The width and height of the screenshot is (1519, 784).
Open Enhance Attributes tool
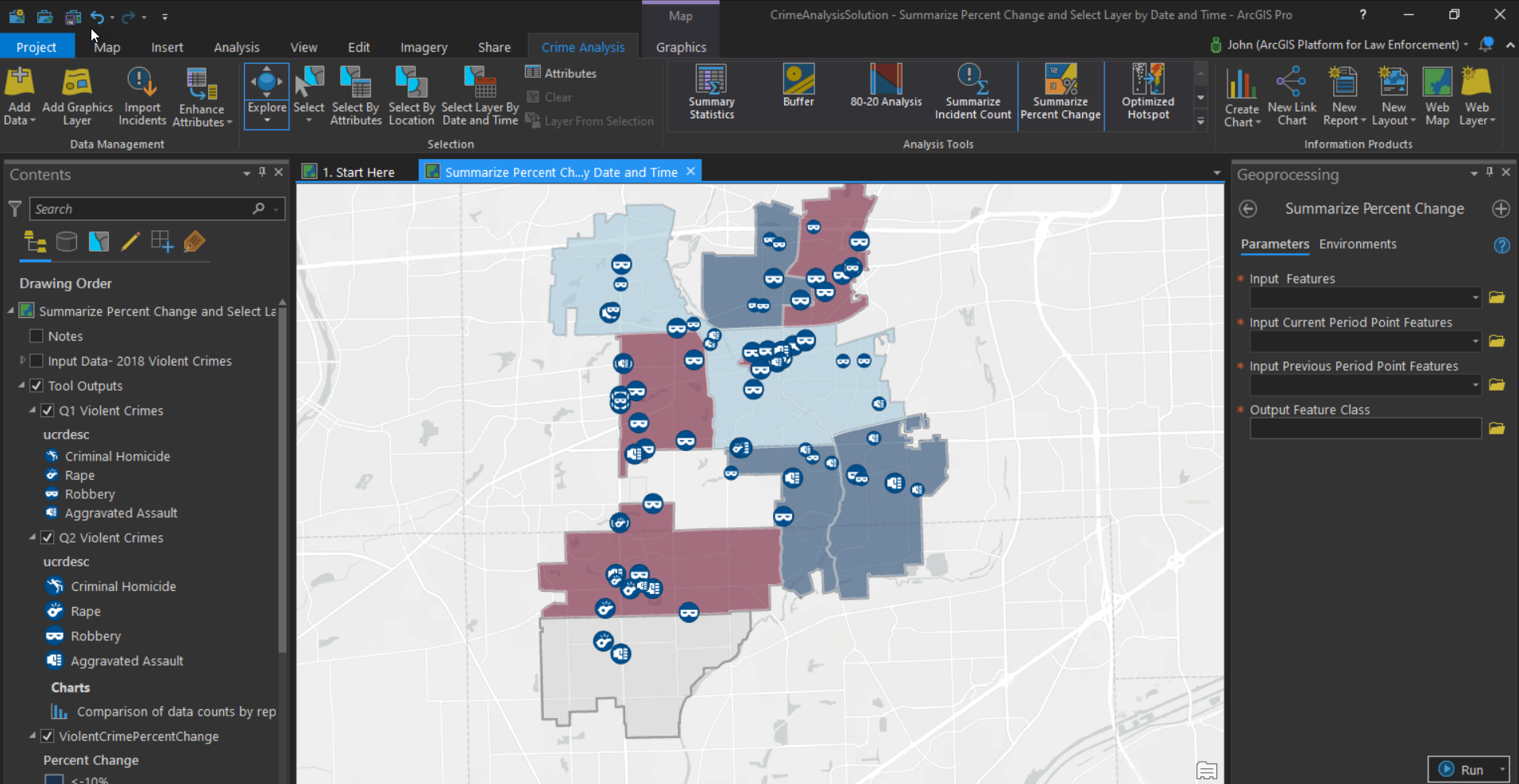tap(202, 96)
